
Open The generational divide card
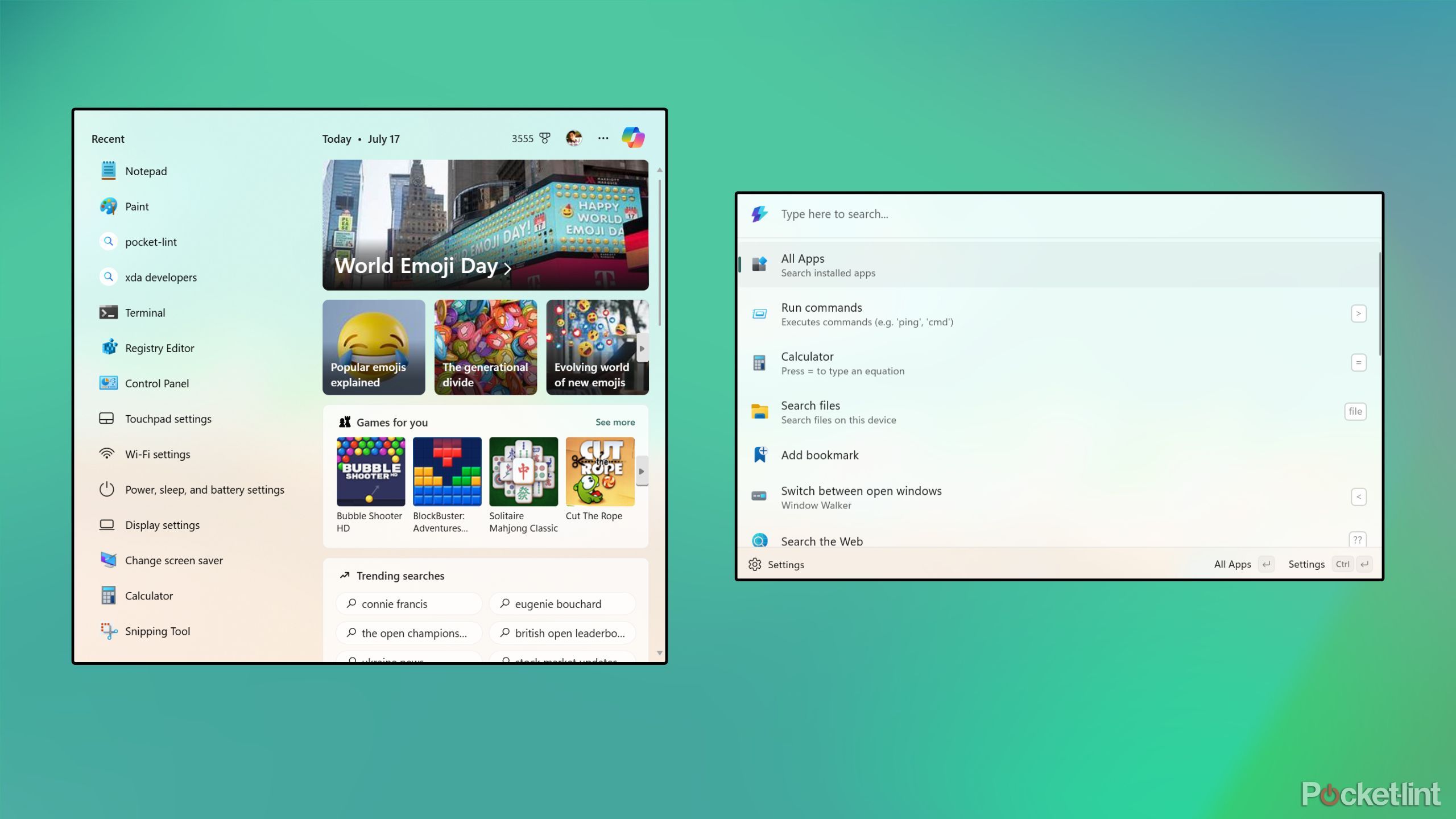click(486, 348)
